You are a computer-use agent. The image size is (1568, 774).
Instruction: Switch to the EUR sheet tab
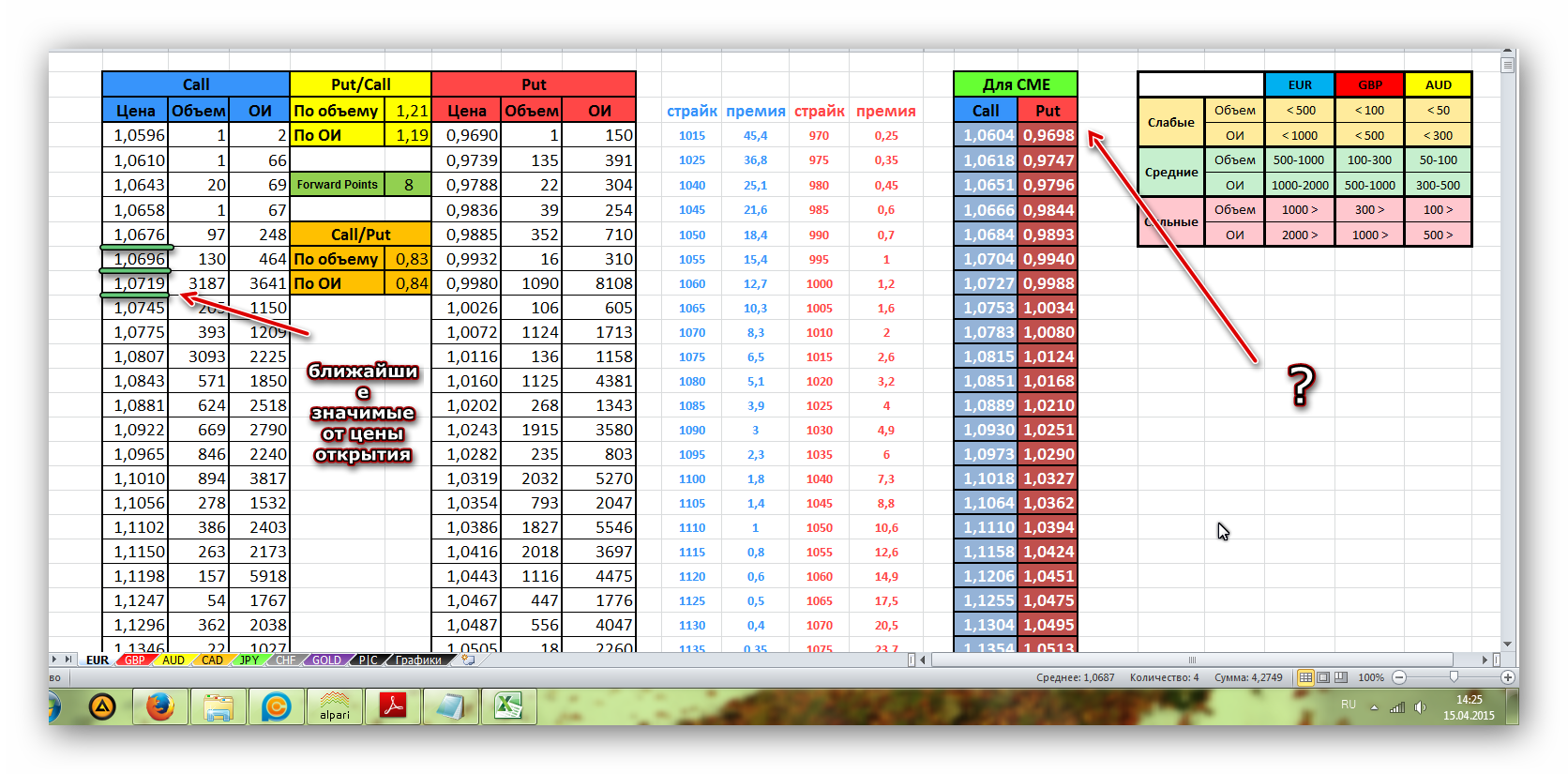point(98,660)
